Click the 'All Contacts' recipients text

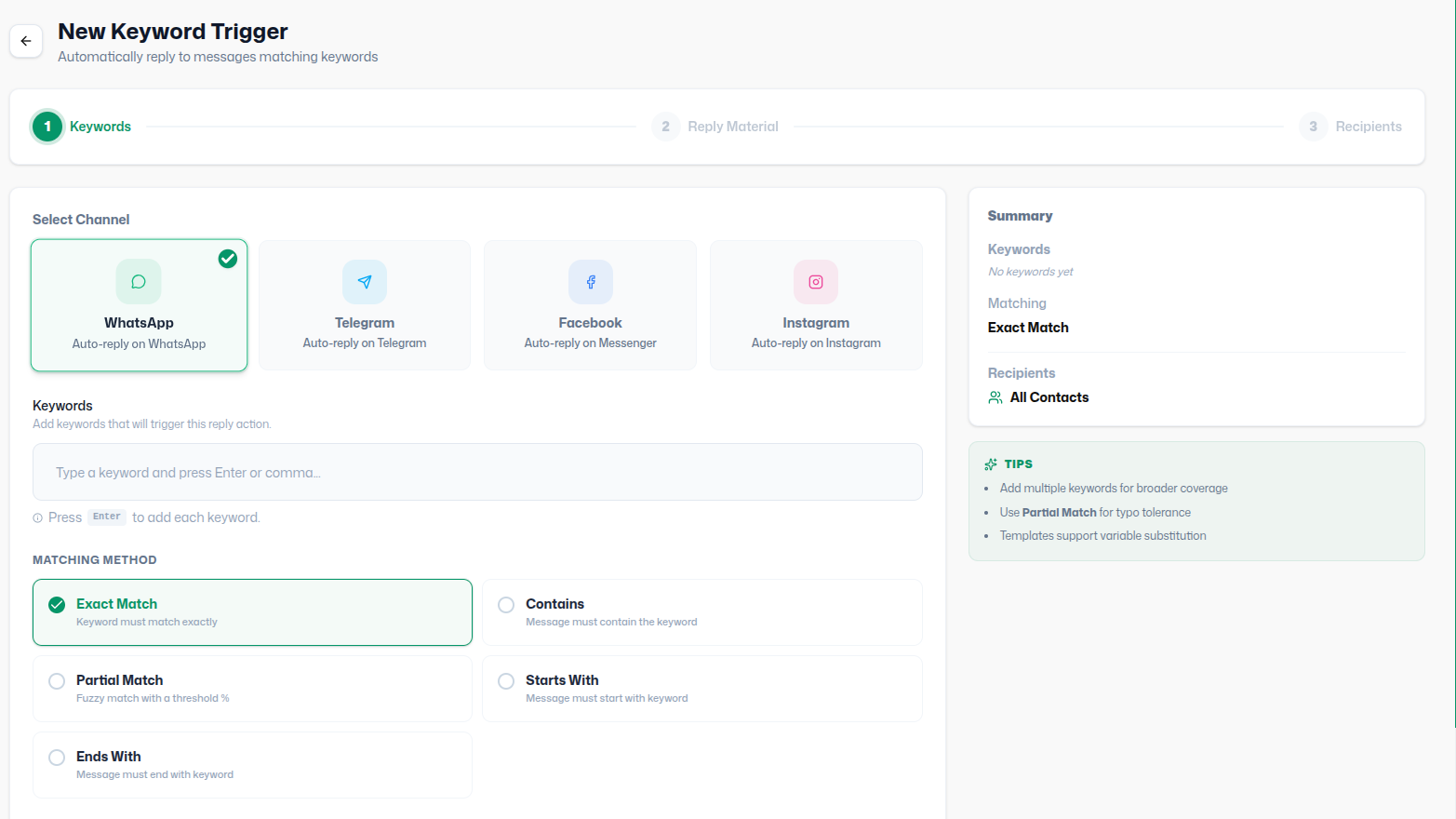tap(1049, 397)
